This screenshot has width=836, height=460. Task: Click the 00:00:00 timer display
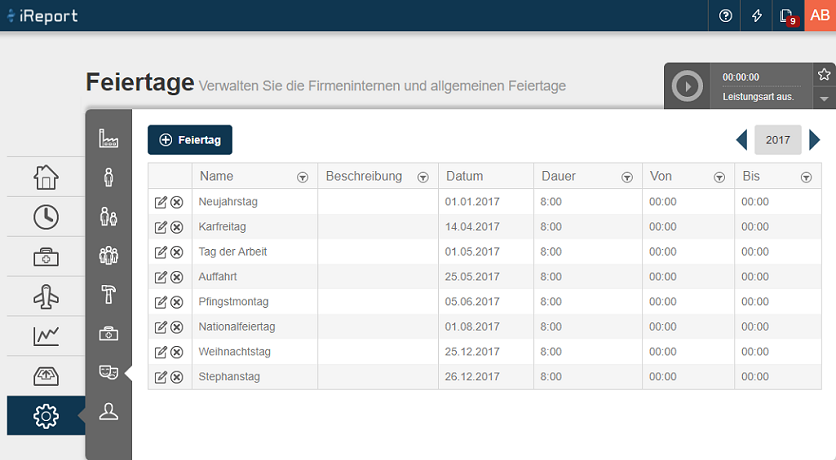click(x=741, y=77)
